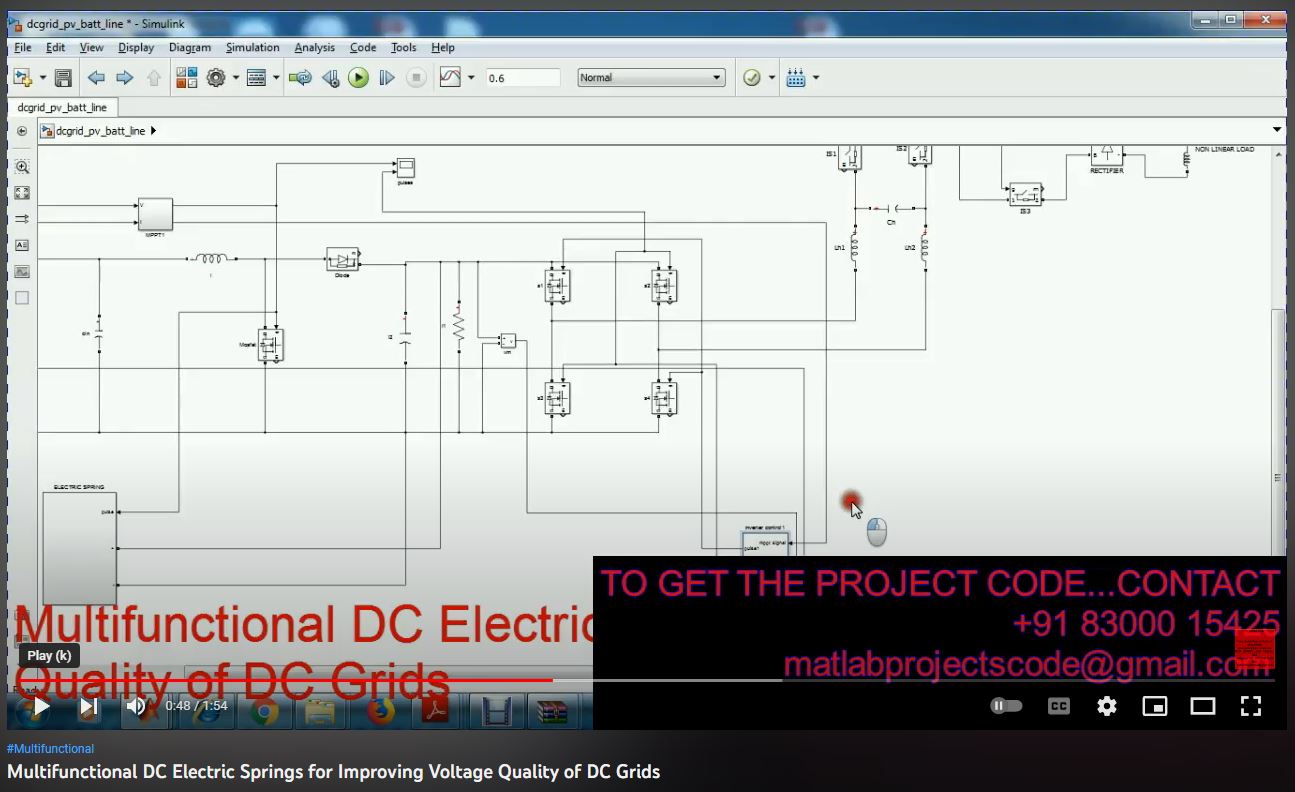Toggle the YouTube autoplay switch
The height and width of the screenshot is (792, 1295).
tap(1006, 706)
